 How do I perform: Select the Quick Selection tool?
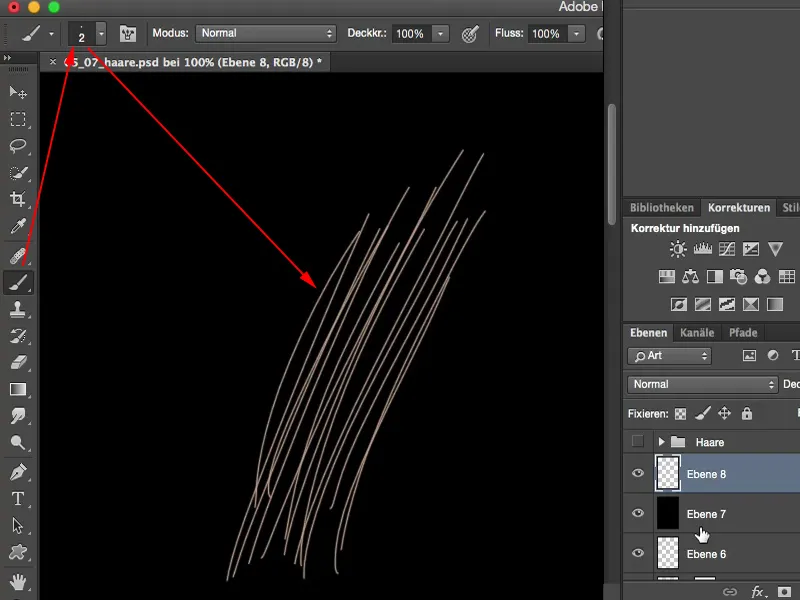click(x=18, y=172)
